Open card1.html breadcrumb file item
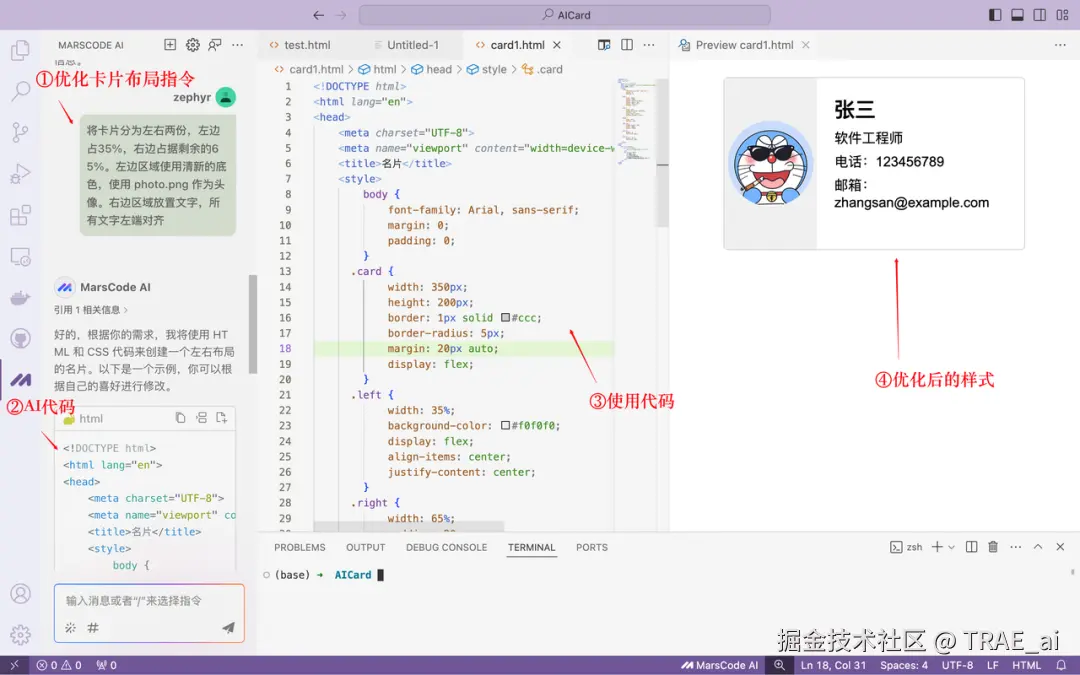The height and width of the screenshot is (675, 1080). [x=309, y=70]
